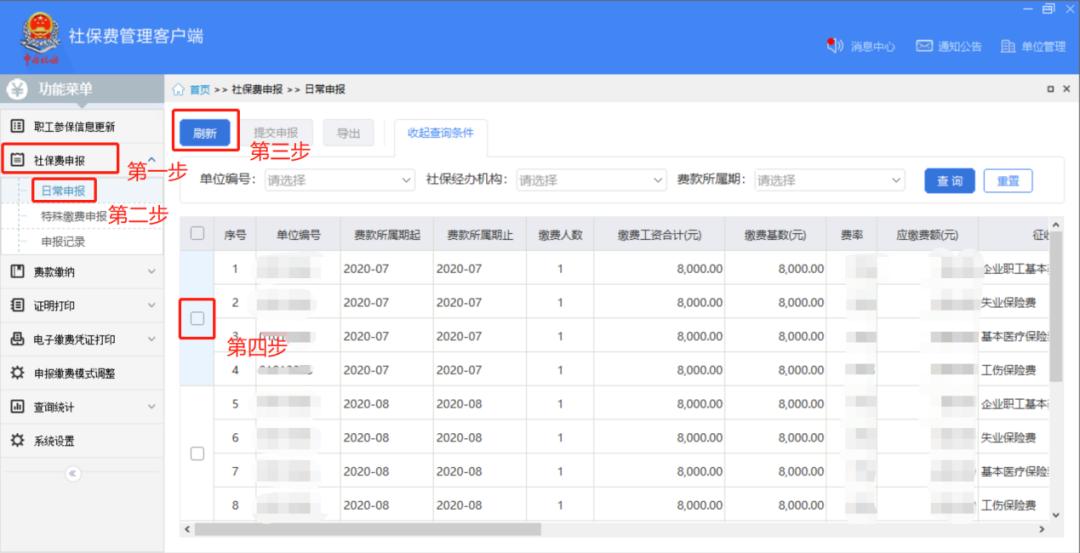
Task: Select 日常申报 in the sidebar menu
Action: (63, 190)
